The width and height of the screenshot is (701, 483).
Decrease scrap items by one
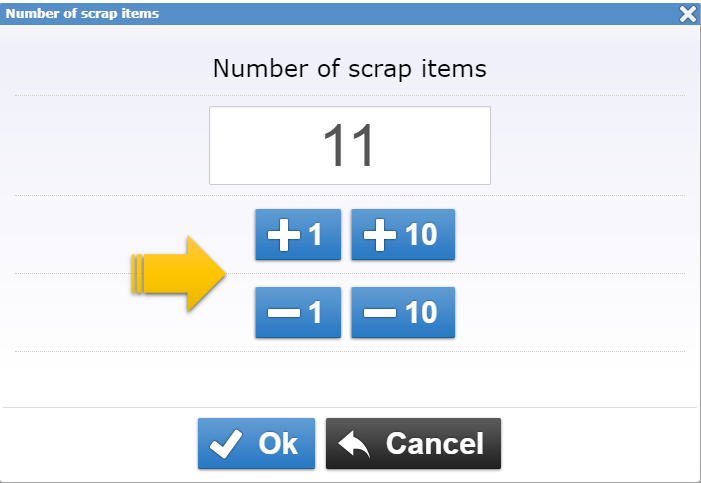298,313
